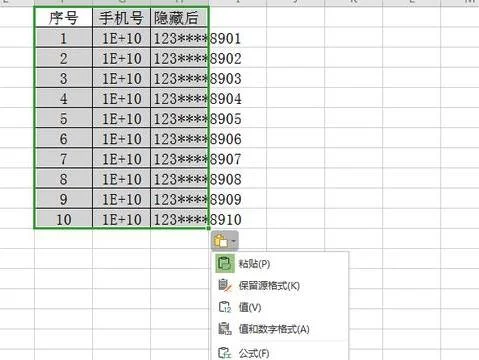
Task: Select the 序号 cell with value 9
Action: coord(63,199)
